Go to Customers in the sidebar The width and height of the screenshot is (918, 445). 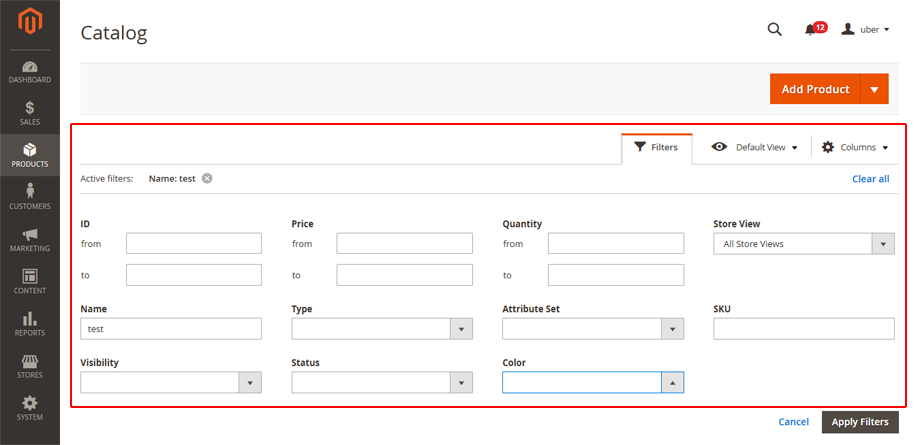tap(30, 197)
